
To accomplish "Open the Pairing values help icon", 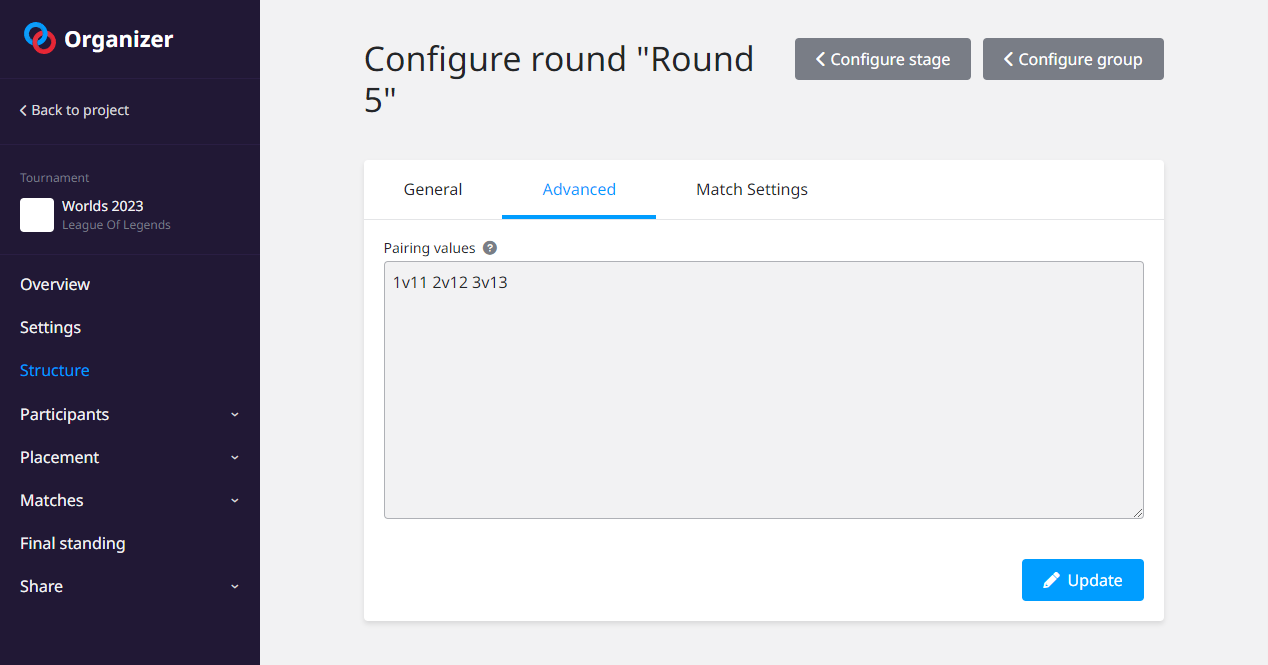I will pos(489,247).
